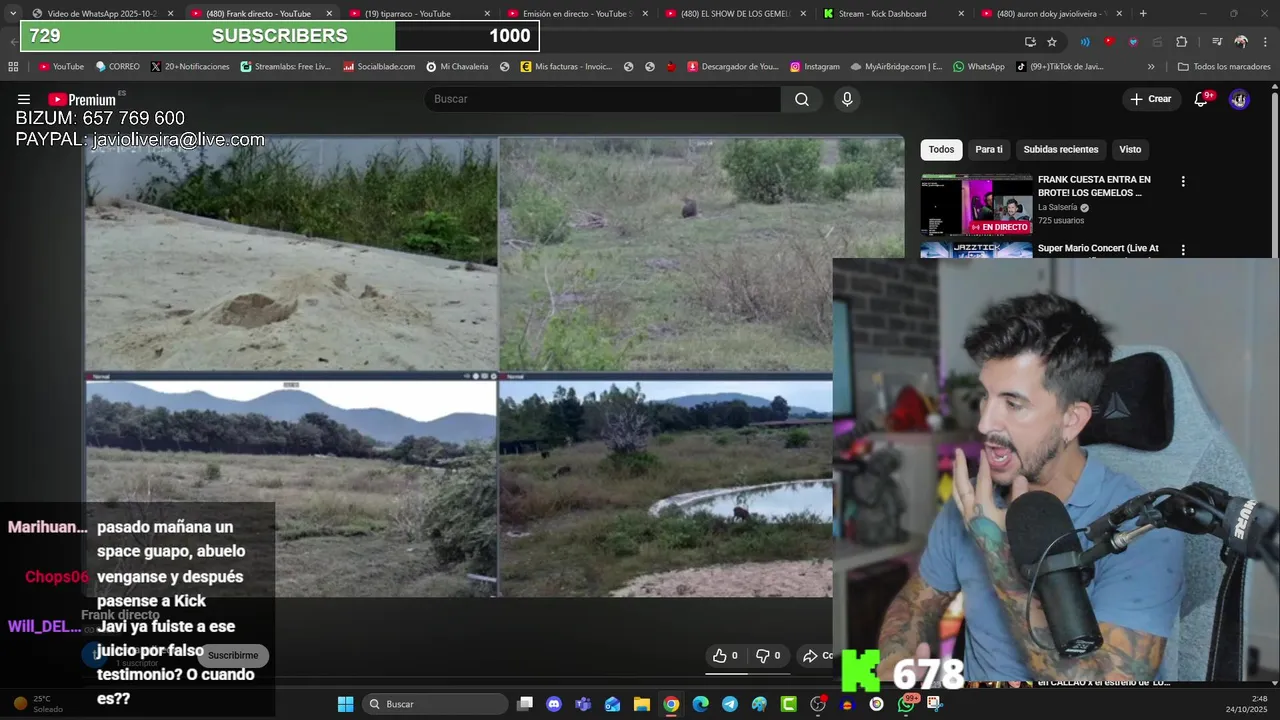Click the La Salsería channel name
The height and width of the screenshot is (720, 1280).
click(x=1057, y=208)
